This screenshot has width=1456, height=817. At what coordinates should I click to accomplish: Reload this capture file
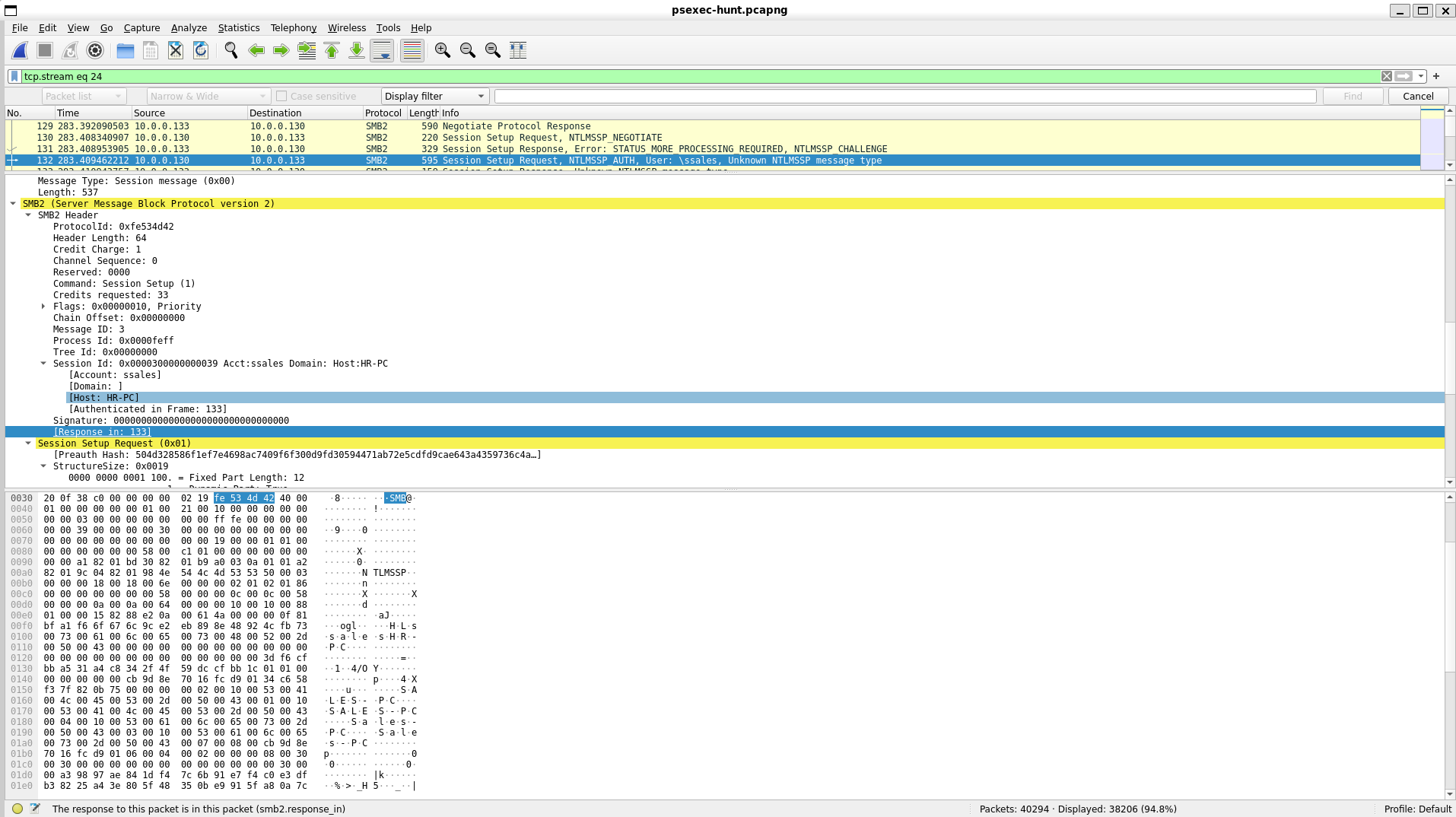[201, 50]
